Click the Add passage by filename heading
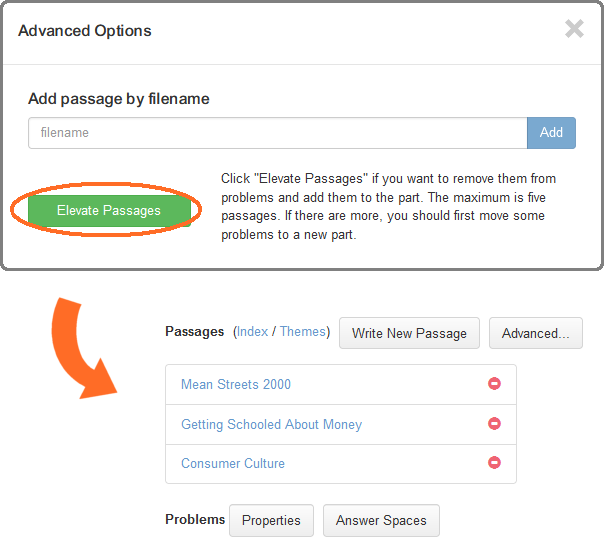This screenshot has height=537, width=604. pyautogui.click(x=119, y=99)
